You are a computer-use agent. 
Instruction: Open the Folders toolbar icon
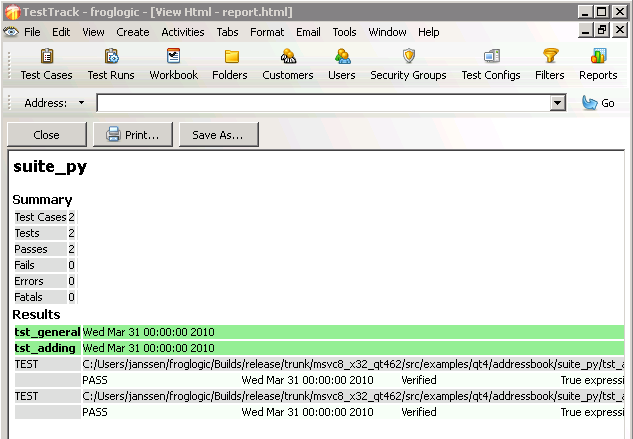[230, 64]
